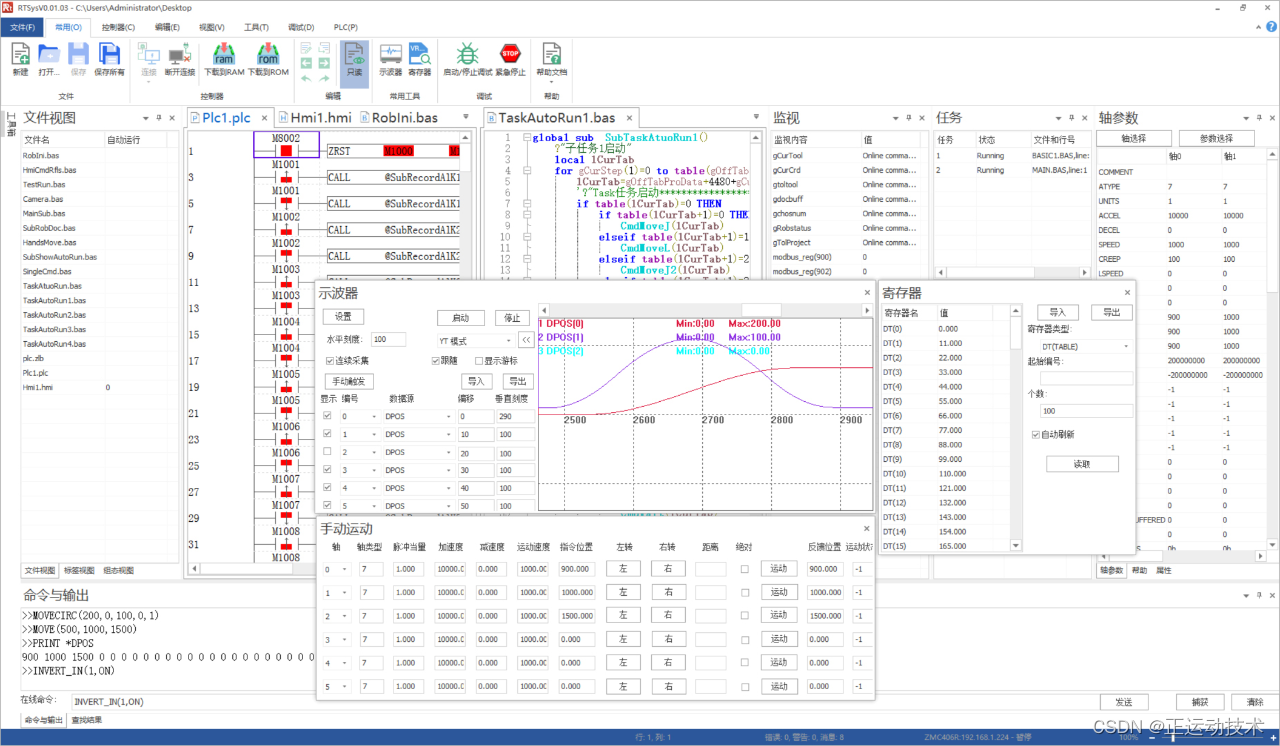Open the Controller (控制器) ribbon tab
1280x746 pixels.
click(118, 27)
